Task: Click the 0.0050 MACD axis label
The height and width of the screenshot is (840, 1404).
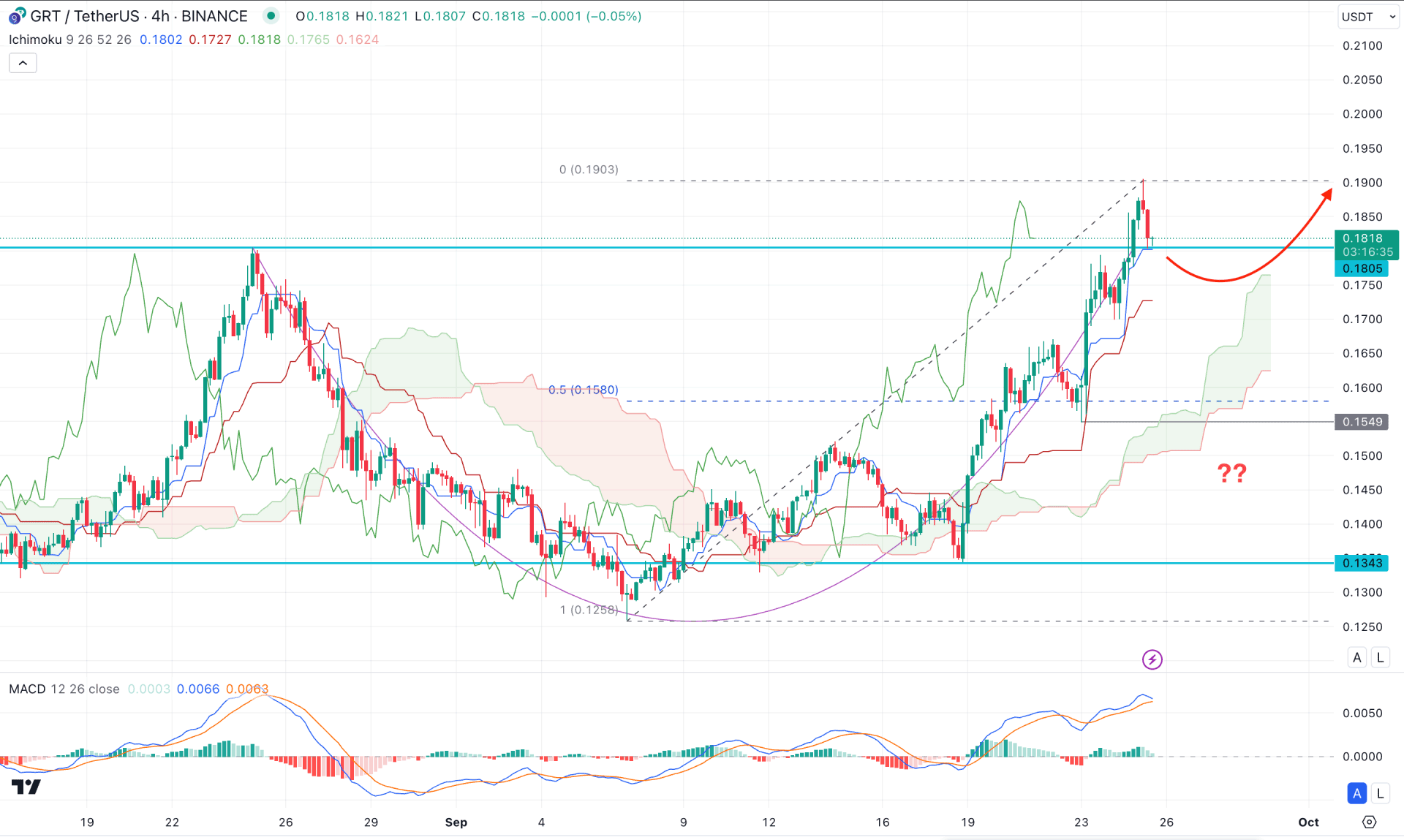Action: 1362,713
